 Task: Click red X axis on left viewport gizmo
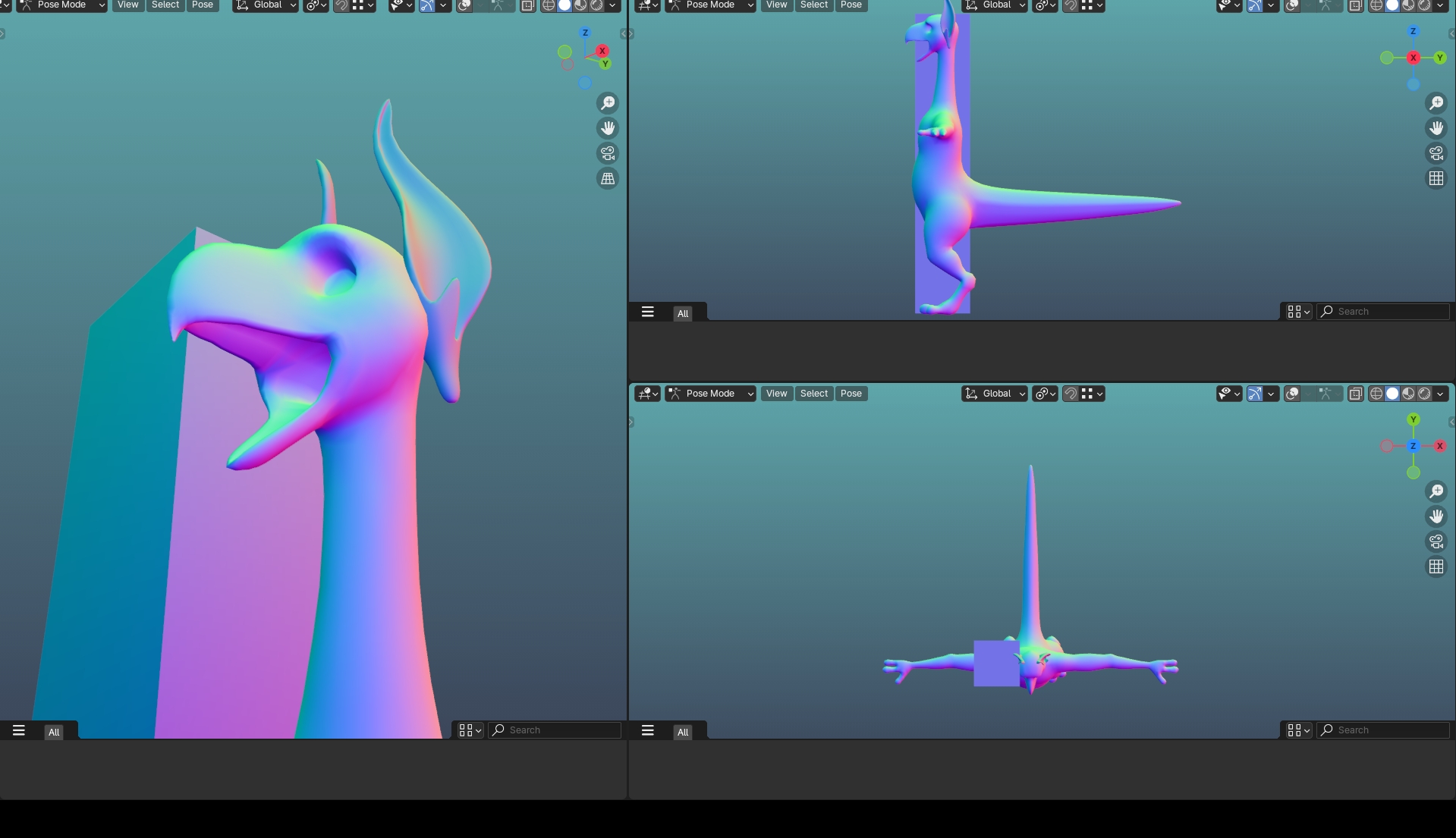coord(602,51)
